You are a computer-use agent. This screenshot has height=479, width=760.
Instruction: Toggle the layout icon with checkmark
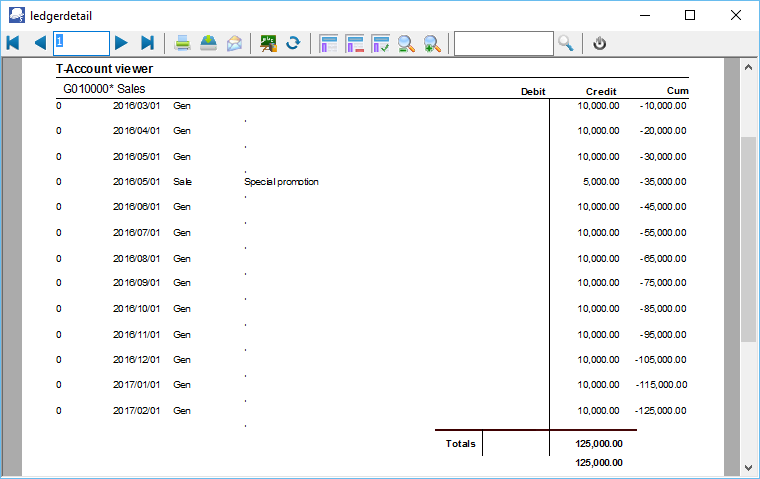(380, 43)
